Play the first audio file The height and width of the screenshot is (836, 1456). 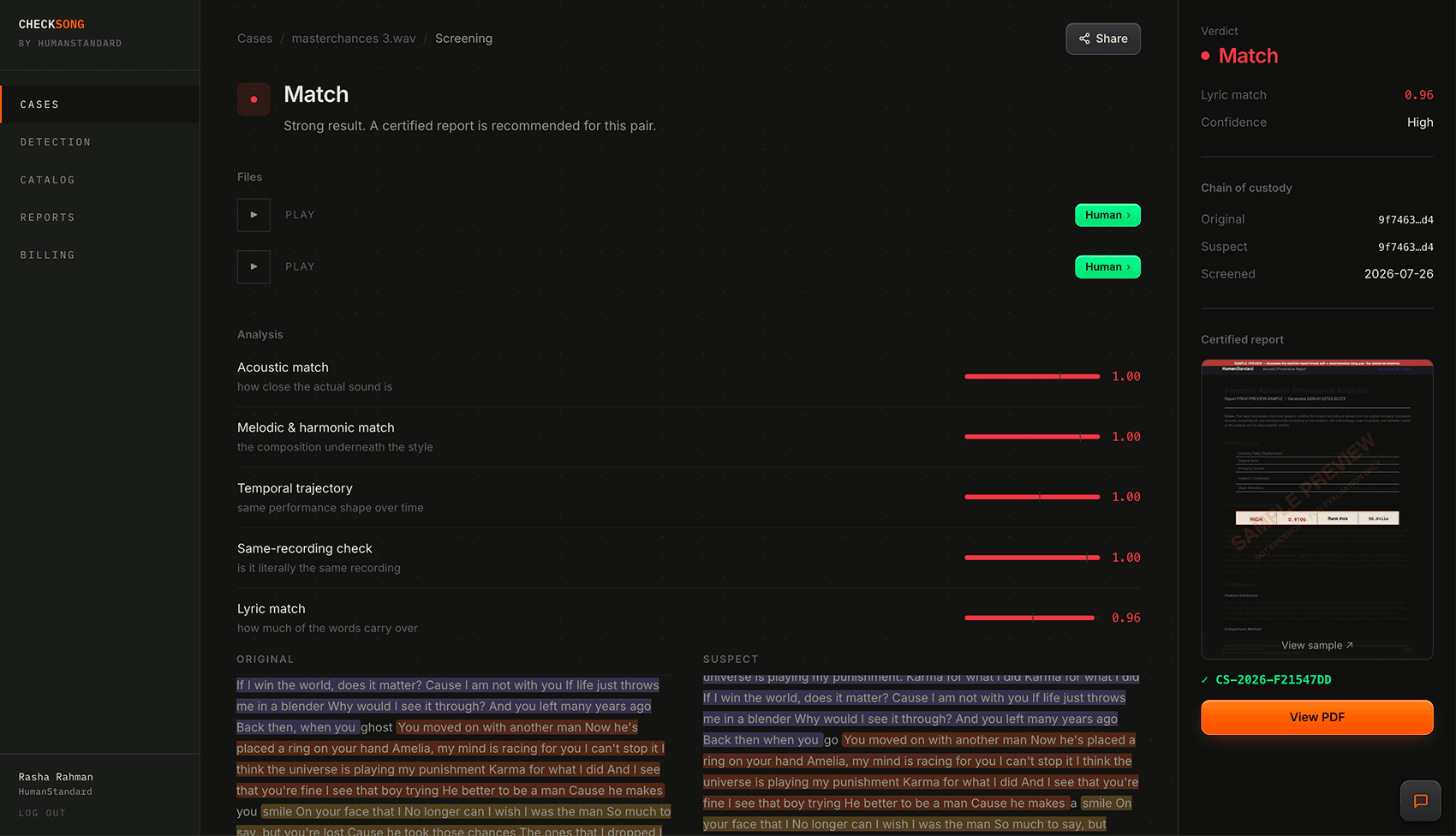click(x=254, y=215)
